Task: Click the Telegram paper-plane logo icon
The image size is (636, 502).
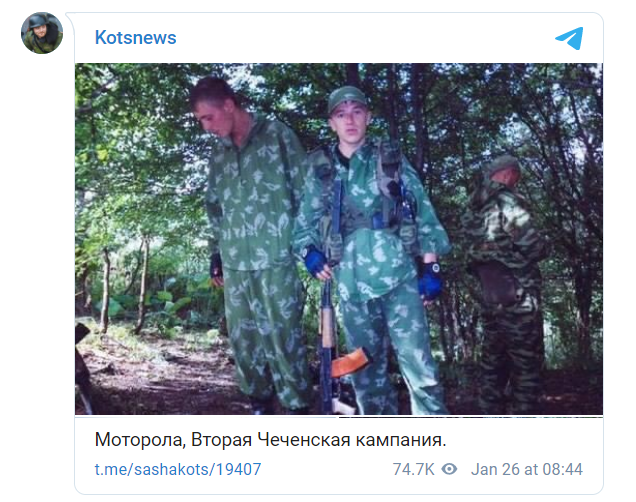Action: coord(569,38)
